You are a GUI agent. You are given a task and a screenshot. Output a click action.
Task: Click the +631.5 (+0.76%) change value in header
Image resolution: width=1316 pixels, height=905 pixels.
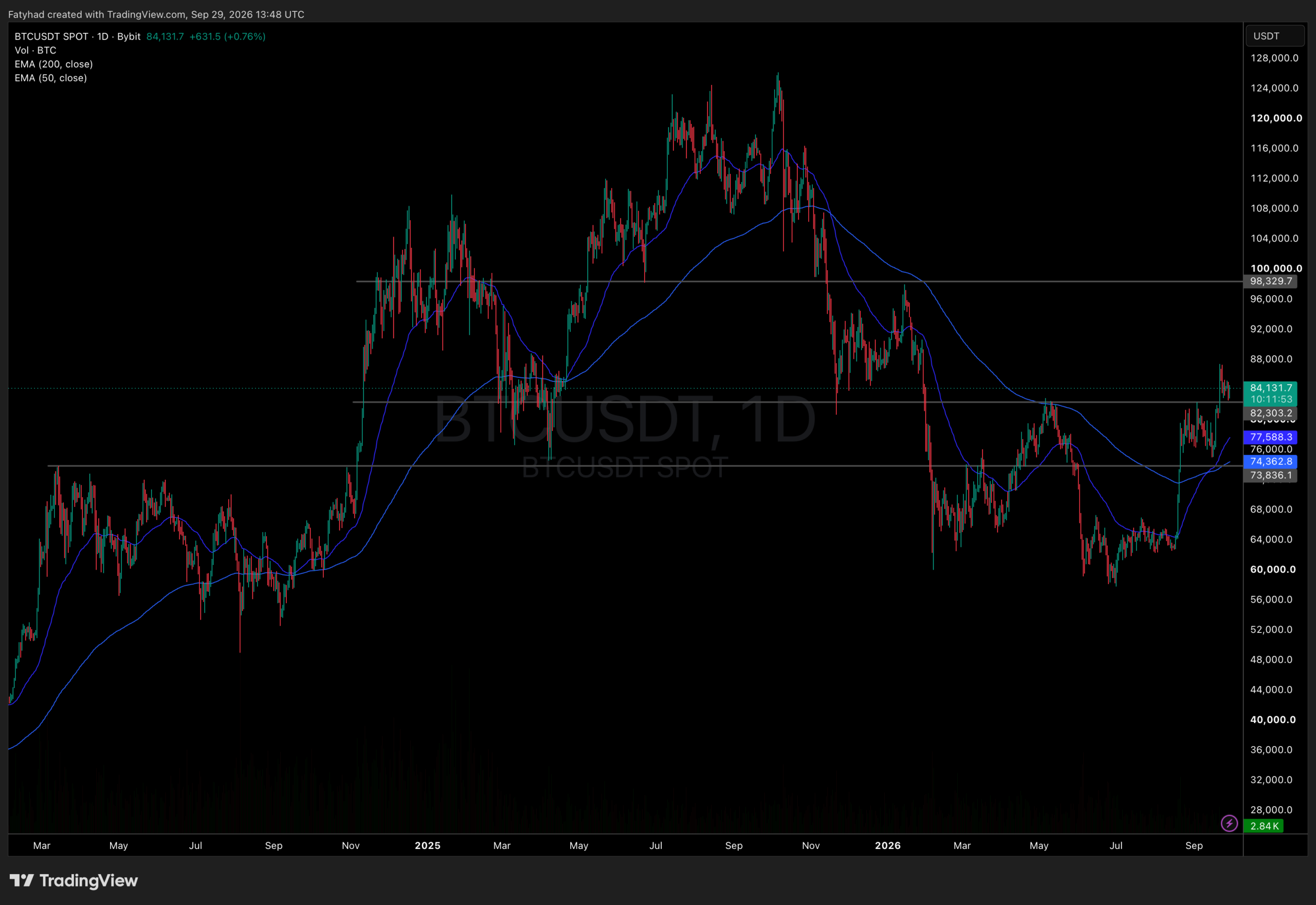click(227, 37)
